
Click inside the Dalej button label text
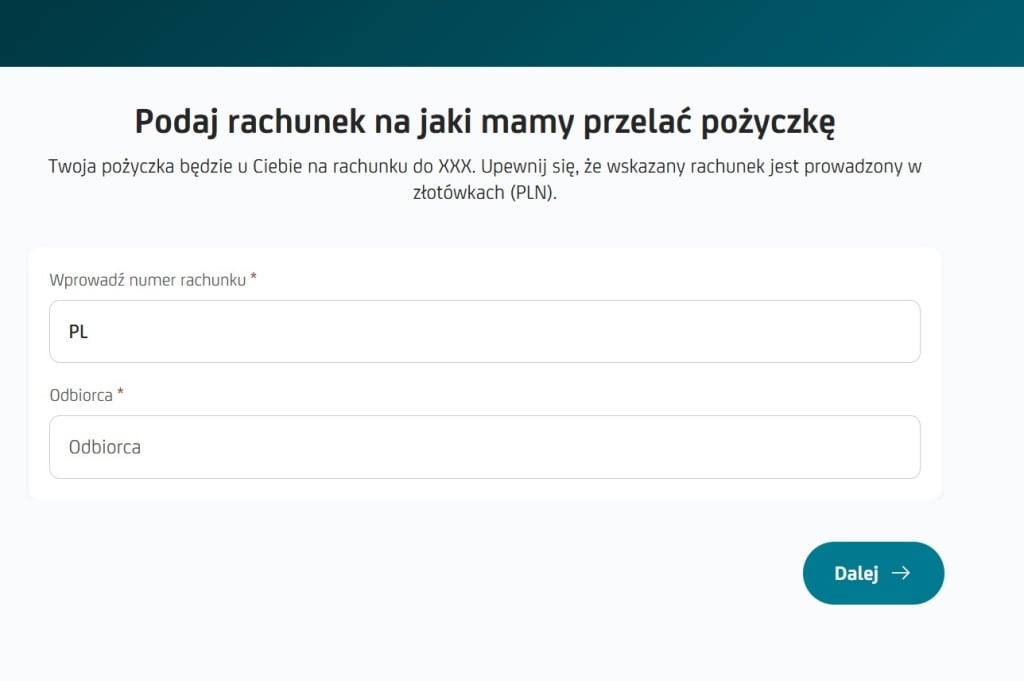tap(856, 572)
